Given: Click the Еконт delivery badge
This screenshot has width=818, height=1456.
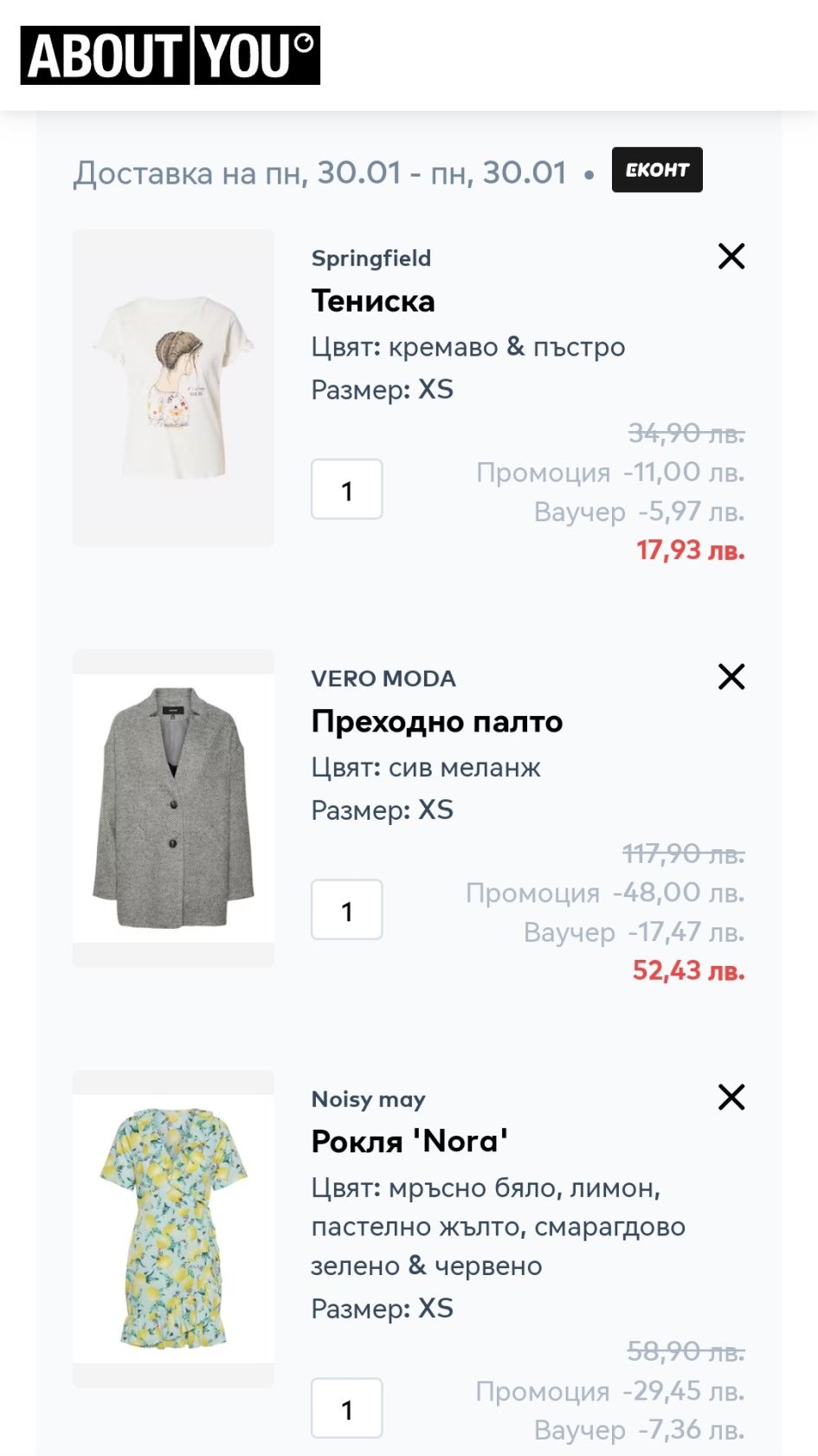Looking at the screenshot, I should coord(657,171).
